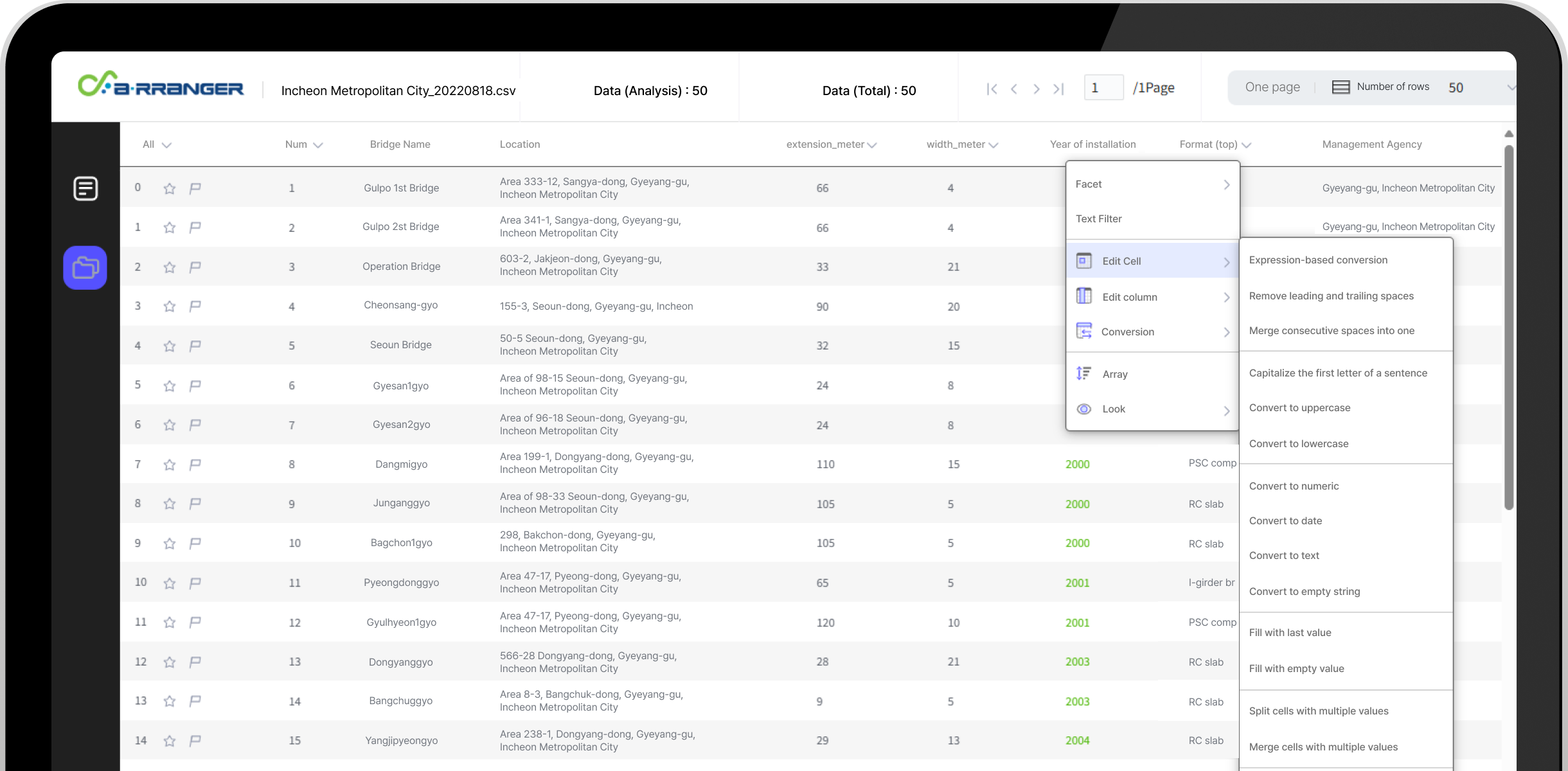Click Management Agency column header
The width and height of the screenshot is (1568, 771).
[x=1372, y=145]
